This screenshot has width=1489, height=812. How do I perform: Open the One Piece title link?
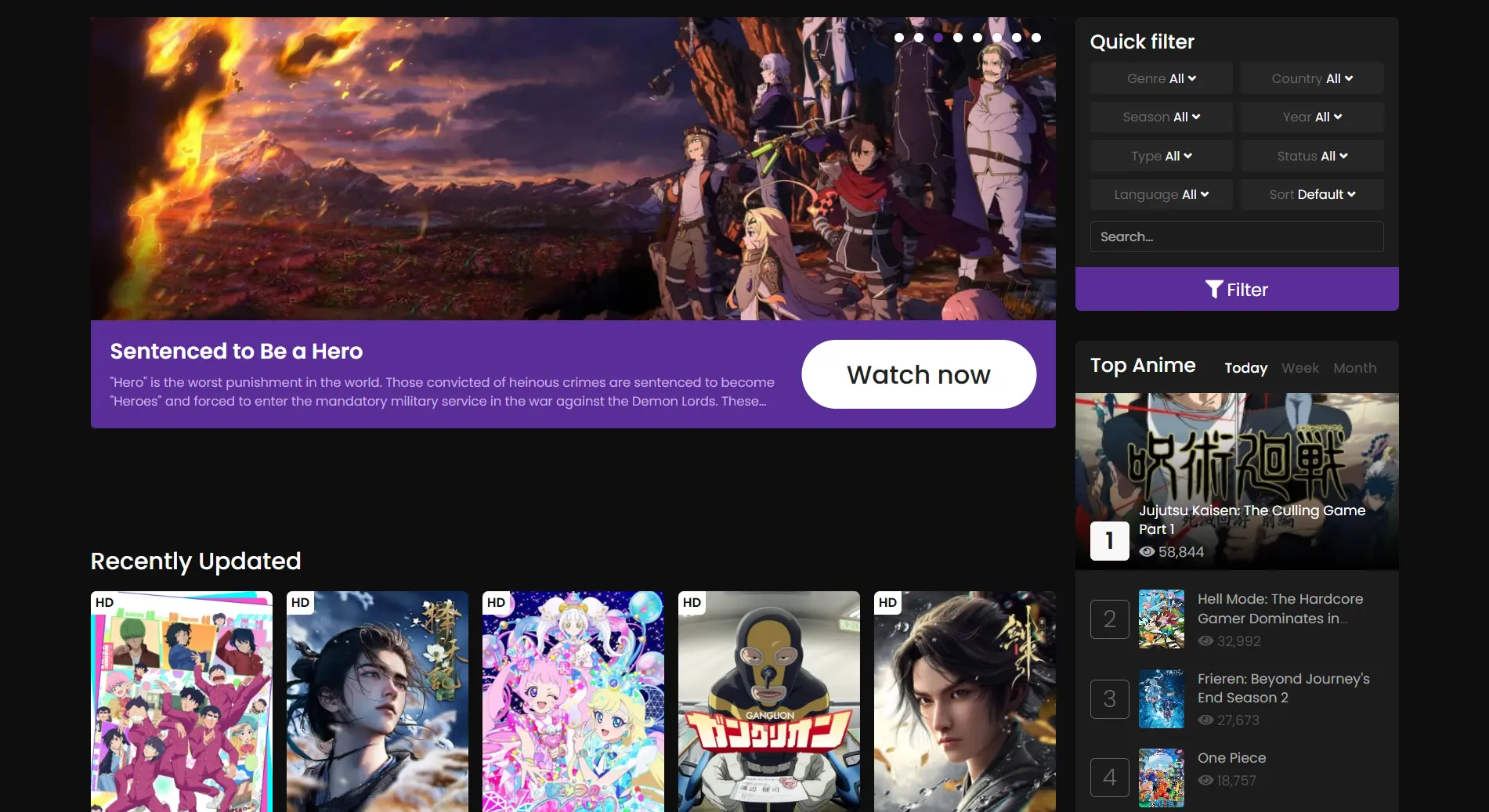coord(1231,758)
